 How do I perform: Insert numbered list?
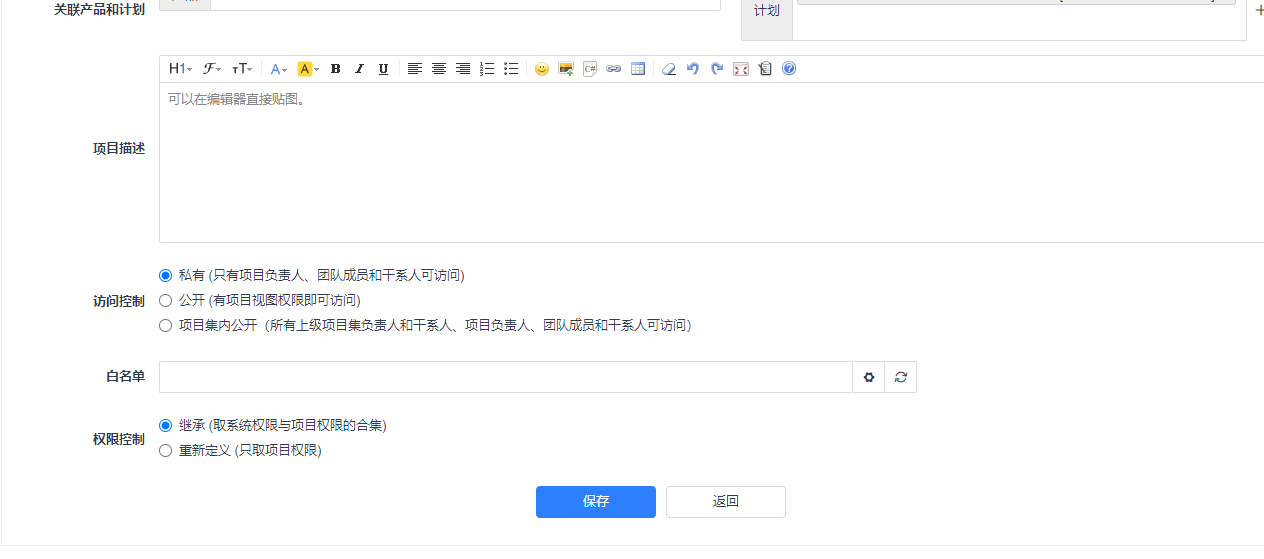[x=488, y=69]
